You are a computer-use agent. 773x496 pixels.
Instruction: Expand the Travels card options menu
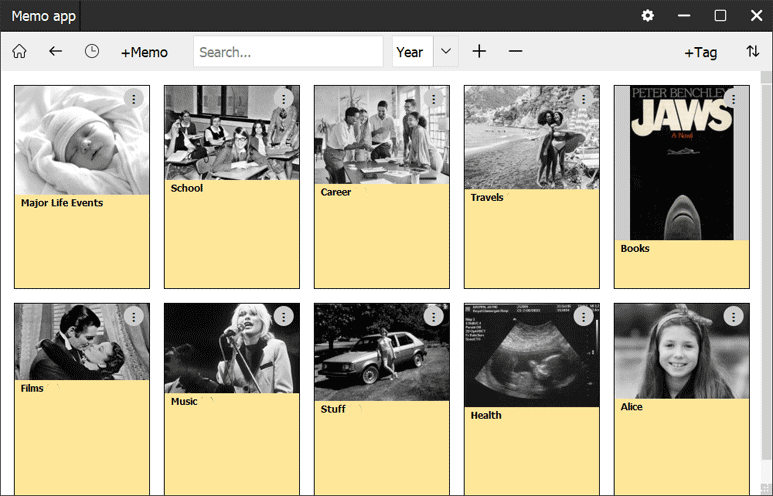pos(584,98)
